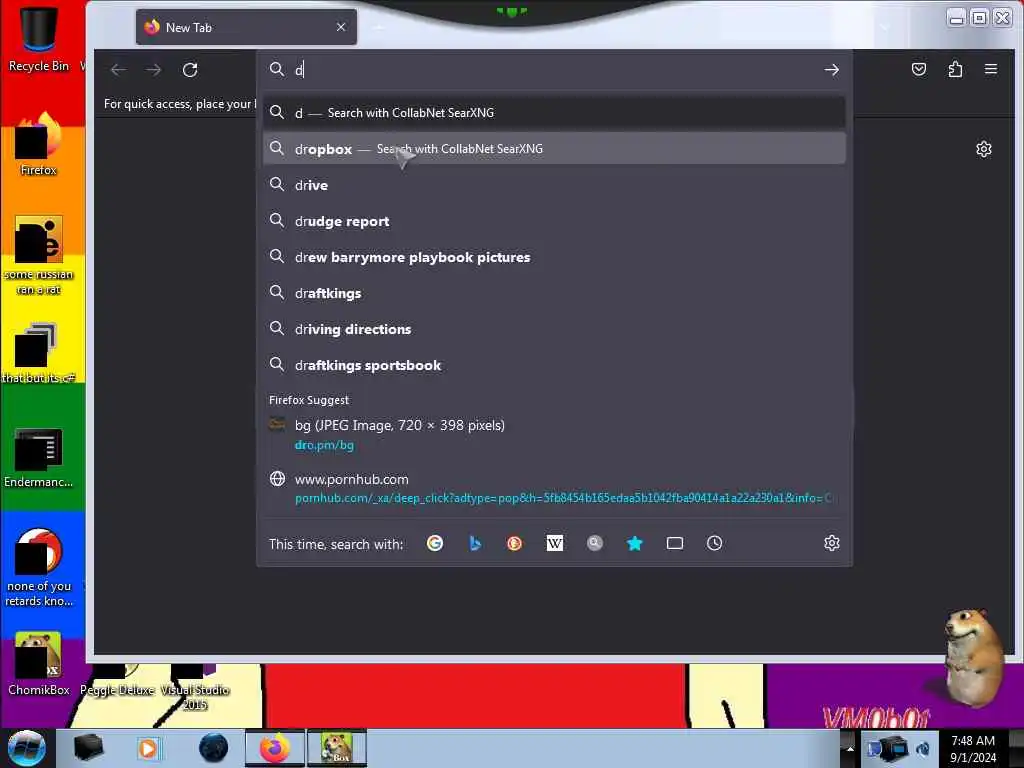
Task: Switch to Firefox taskbar button
Action: (275, 748)
